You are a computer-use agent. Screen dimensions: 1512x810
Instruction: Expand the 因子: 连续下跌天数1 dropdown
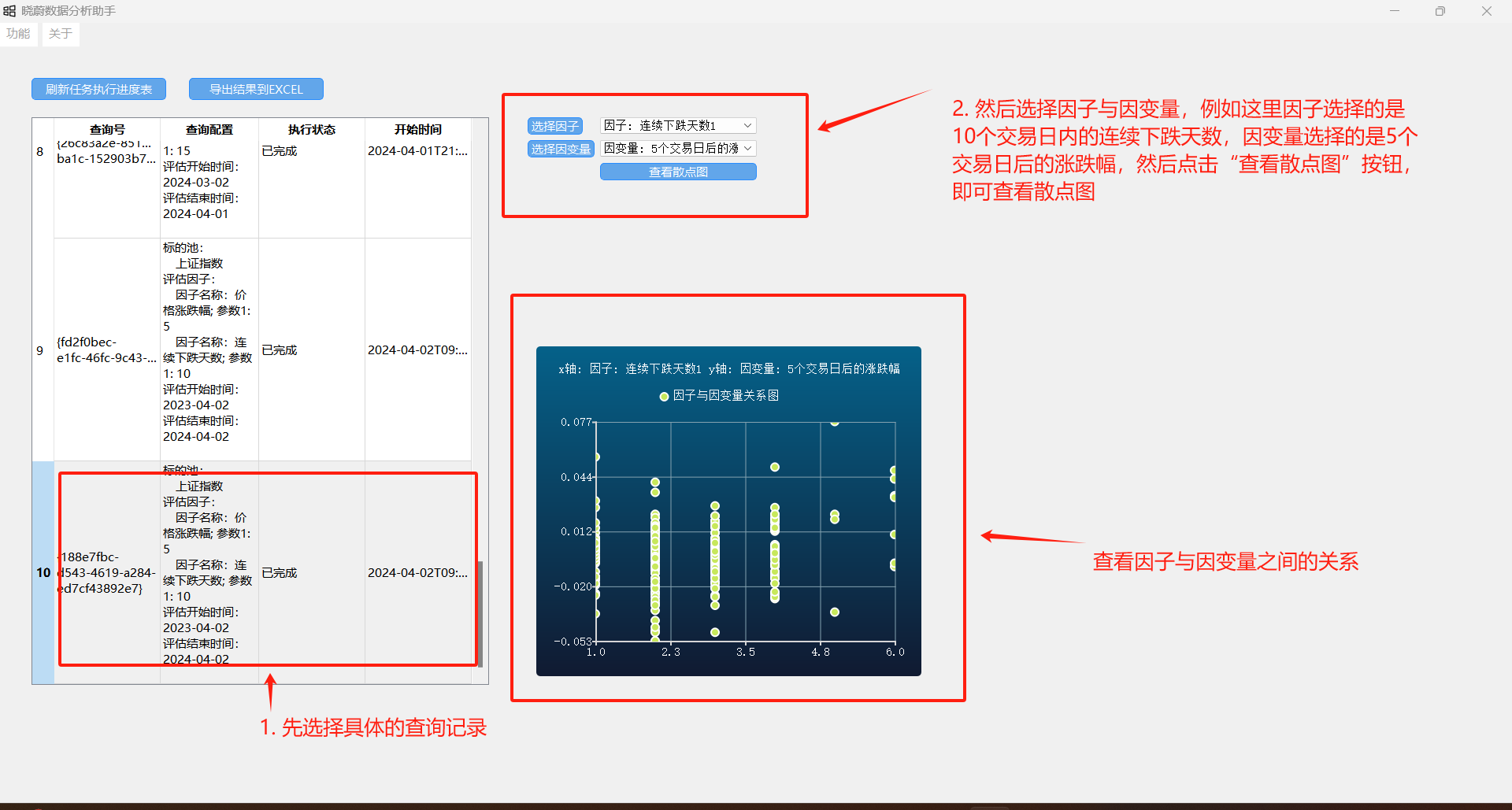coord(678,126)
